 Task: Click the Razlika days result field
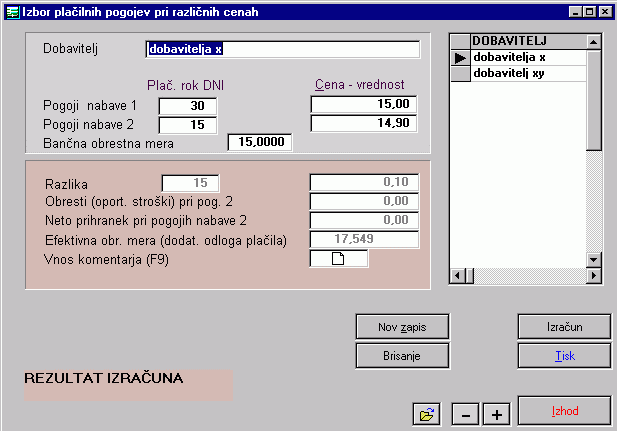(x=190, y=183)
